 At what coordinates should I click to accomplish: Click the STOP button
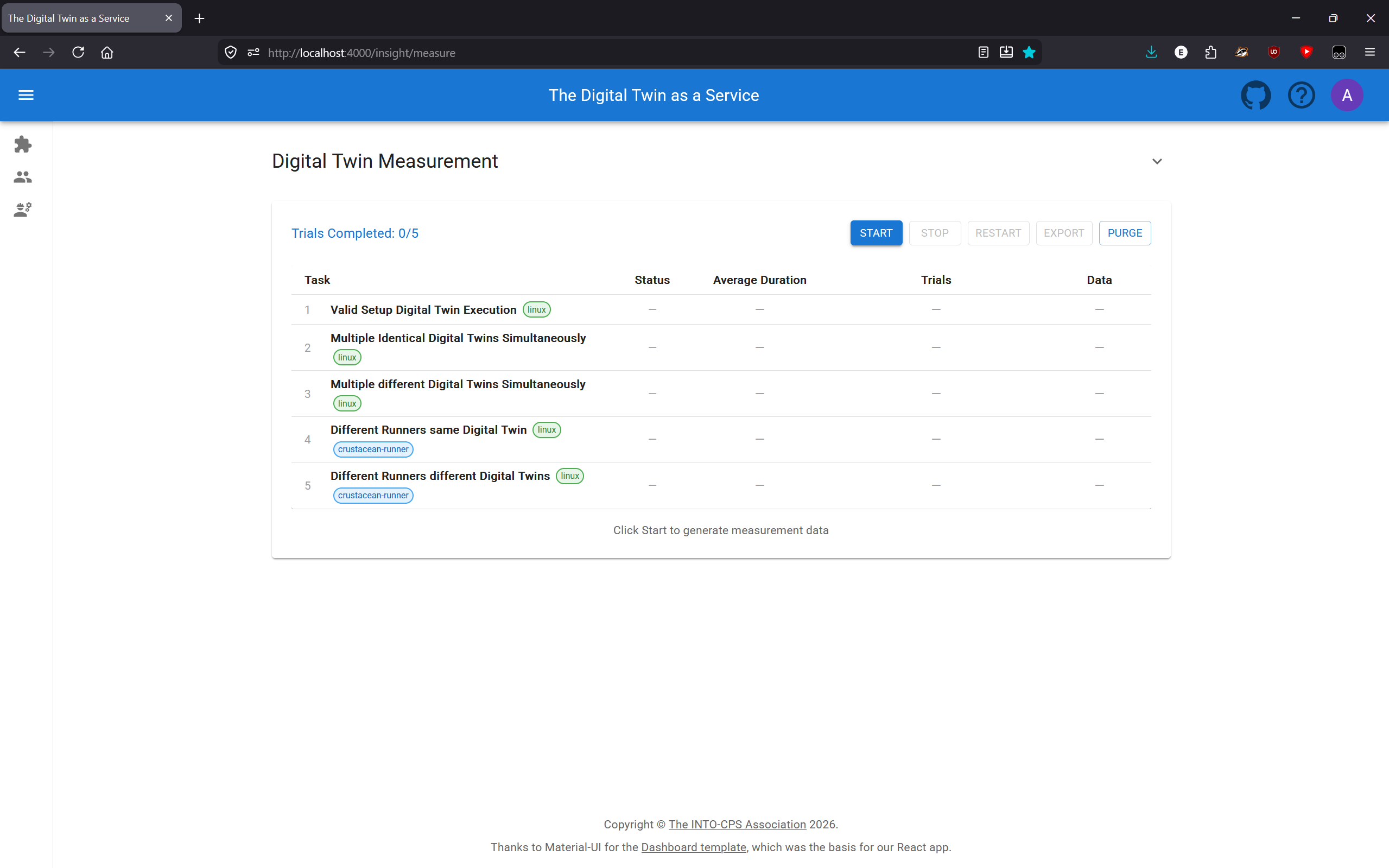(935, 233)
